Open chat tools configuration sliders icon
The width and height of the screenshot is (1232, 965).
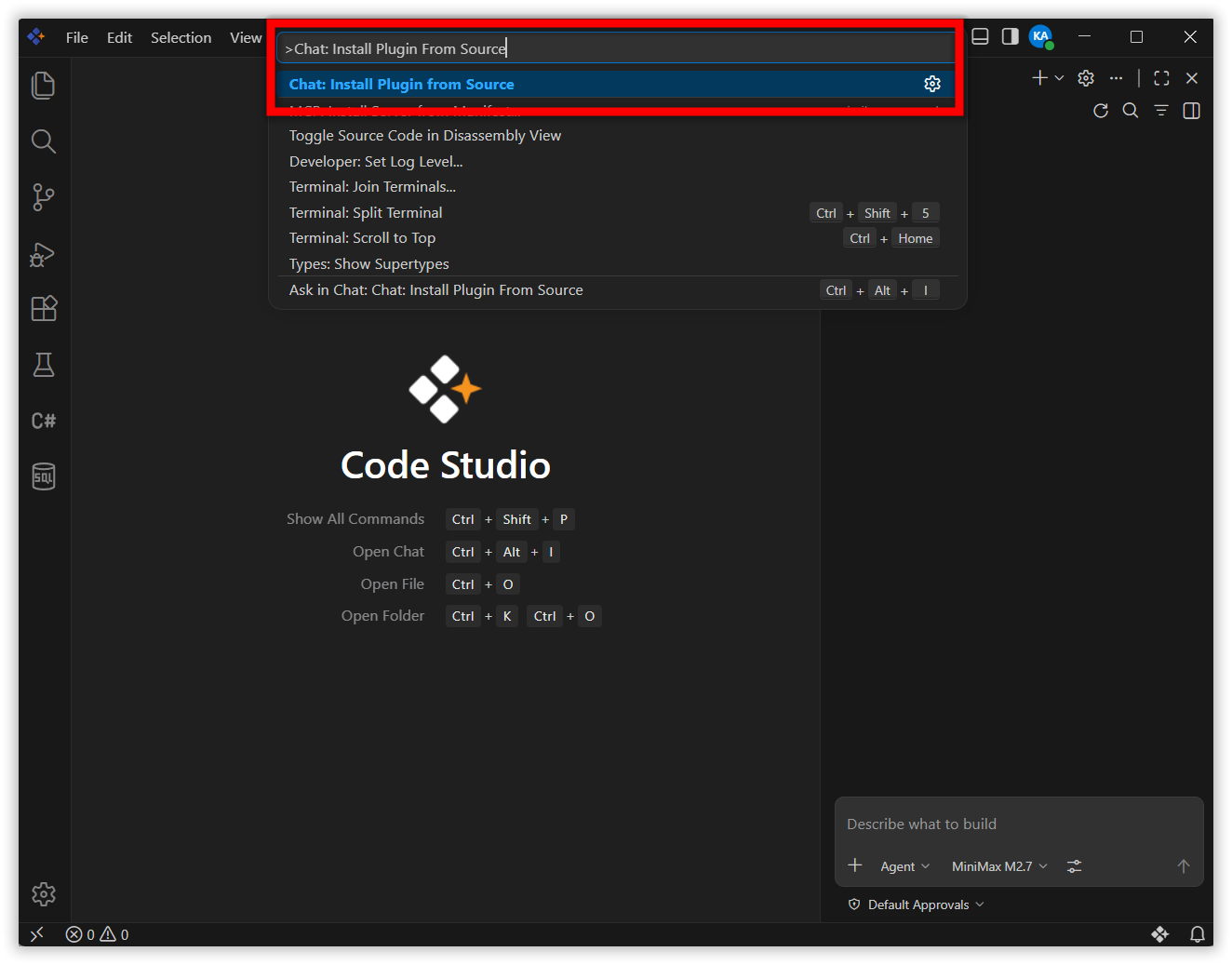(1075, 866)
